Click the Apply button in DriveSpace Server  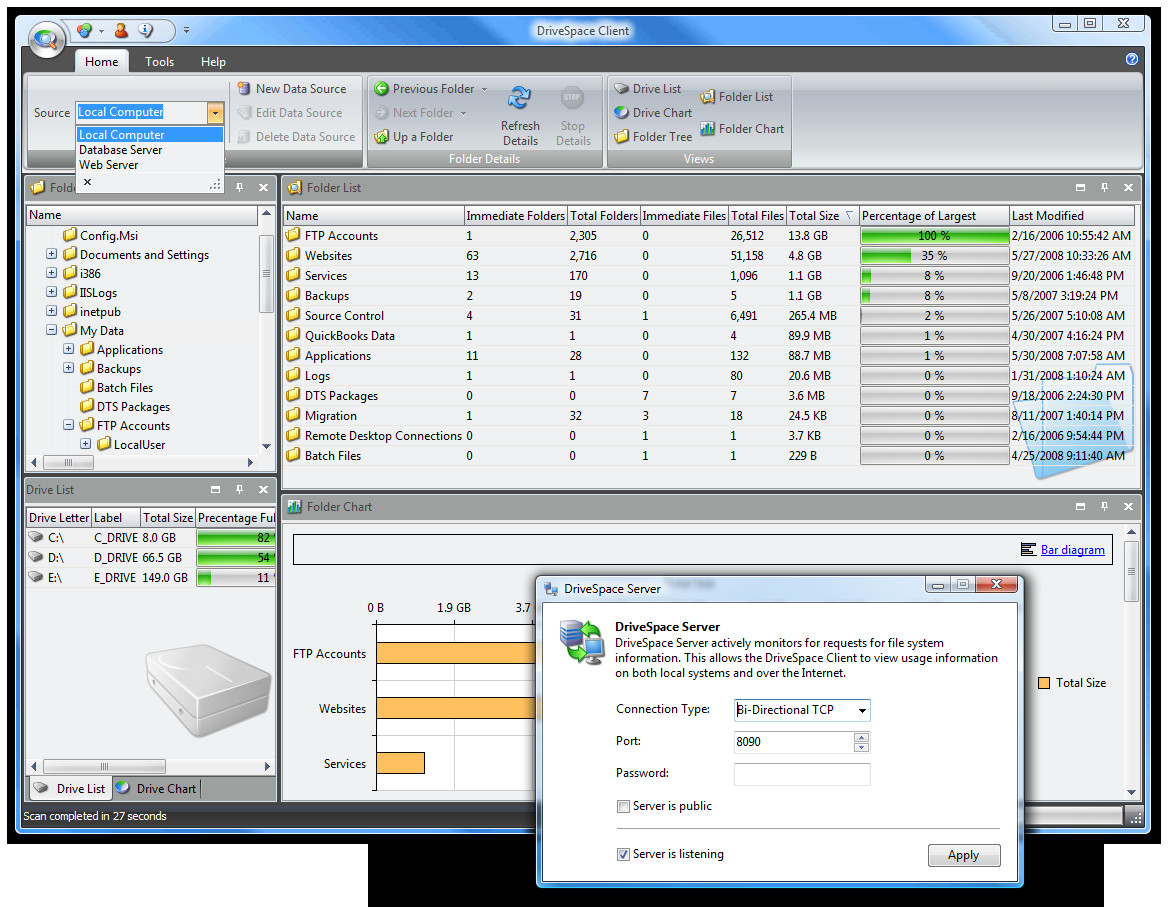tap(964, 856)
